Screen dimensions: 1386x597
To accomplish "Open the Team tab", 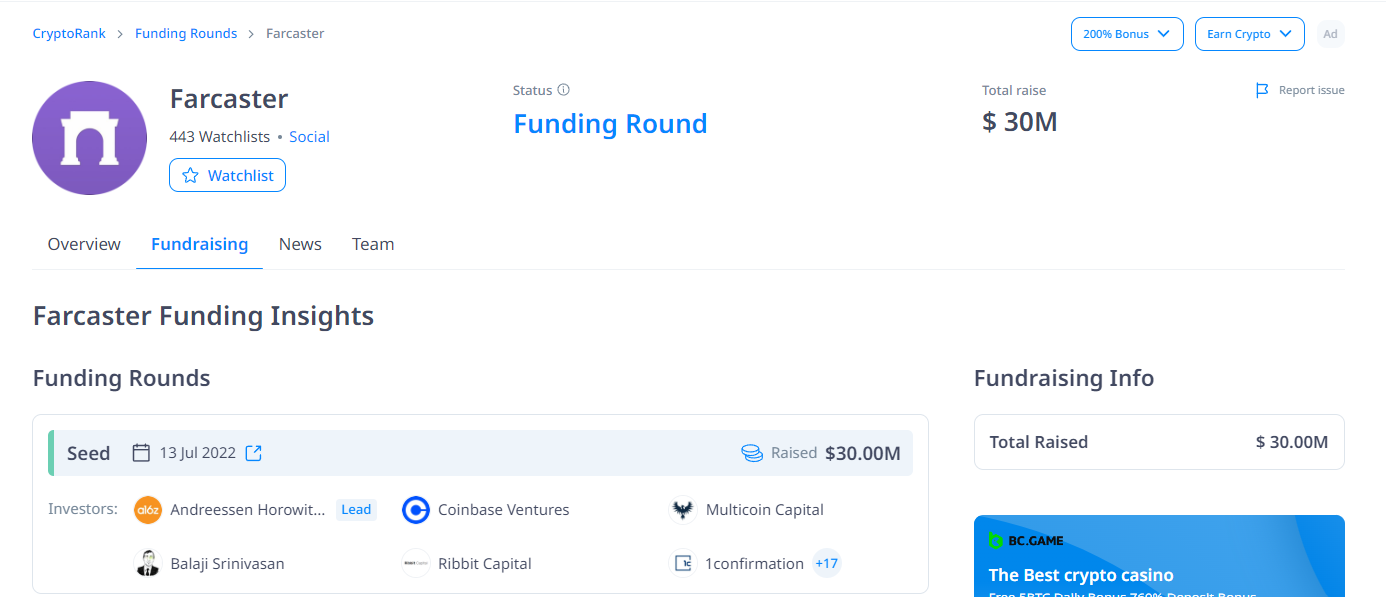I will coord(373,244).
